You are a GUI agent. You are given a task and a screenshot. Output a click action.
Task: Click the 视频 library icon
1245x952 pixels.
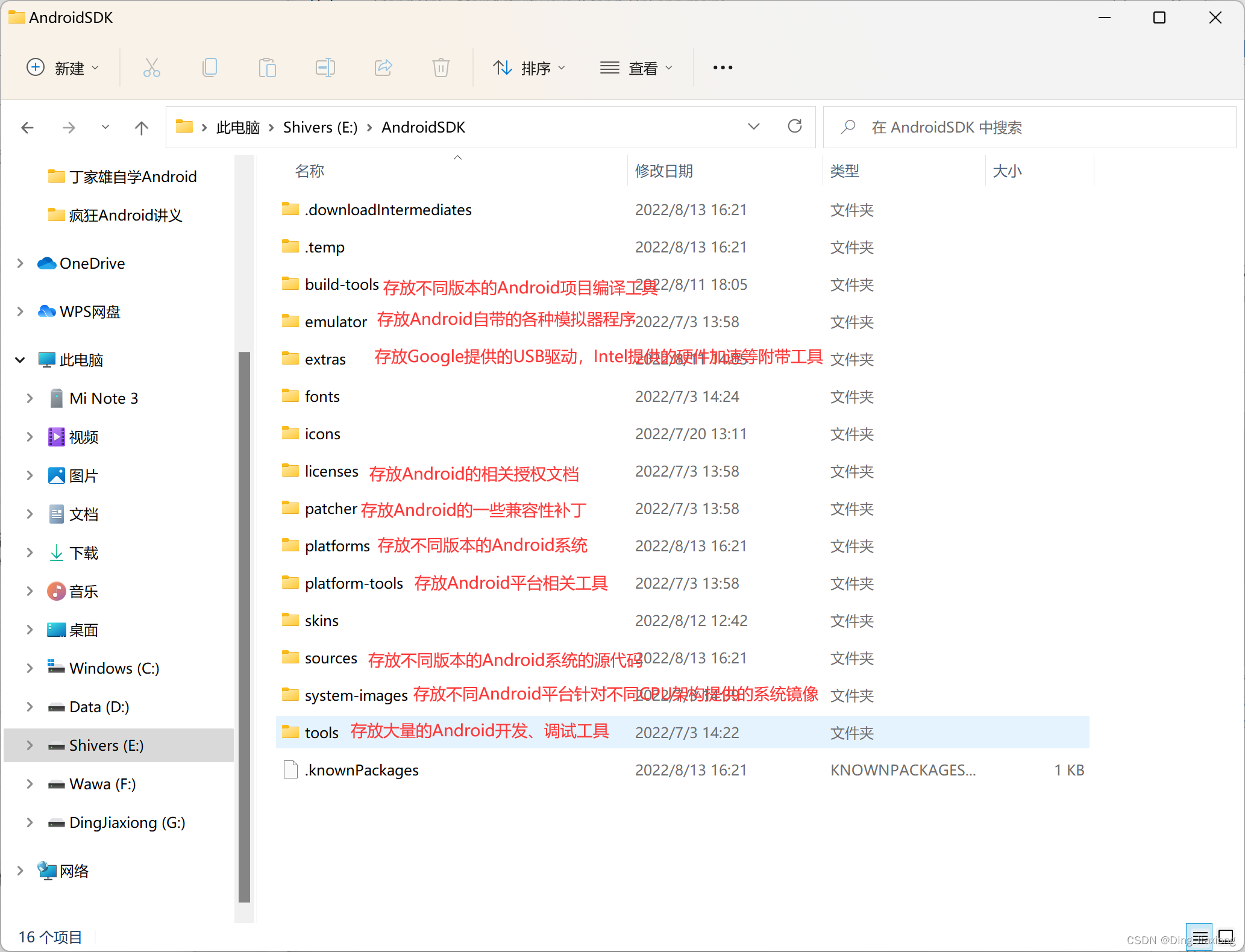click(x=56, y=437)
